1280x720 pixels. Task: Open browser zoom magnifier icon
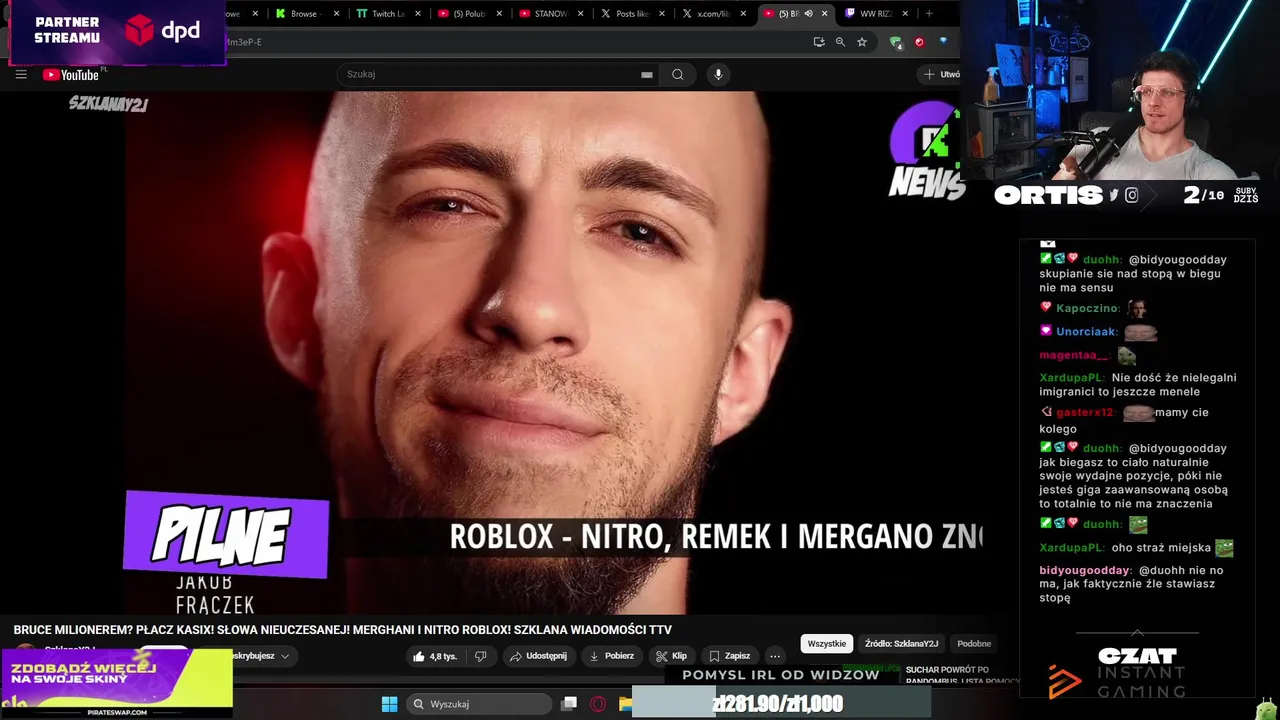point(840,42)
